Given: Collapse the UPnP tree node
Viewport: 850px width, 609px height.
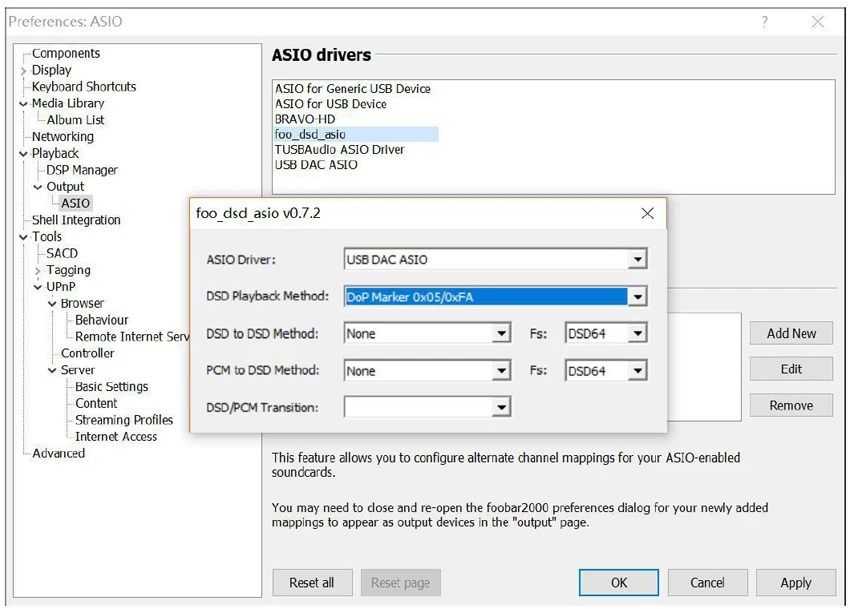Looking at the screenshot, I should click(37, 287).
